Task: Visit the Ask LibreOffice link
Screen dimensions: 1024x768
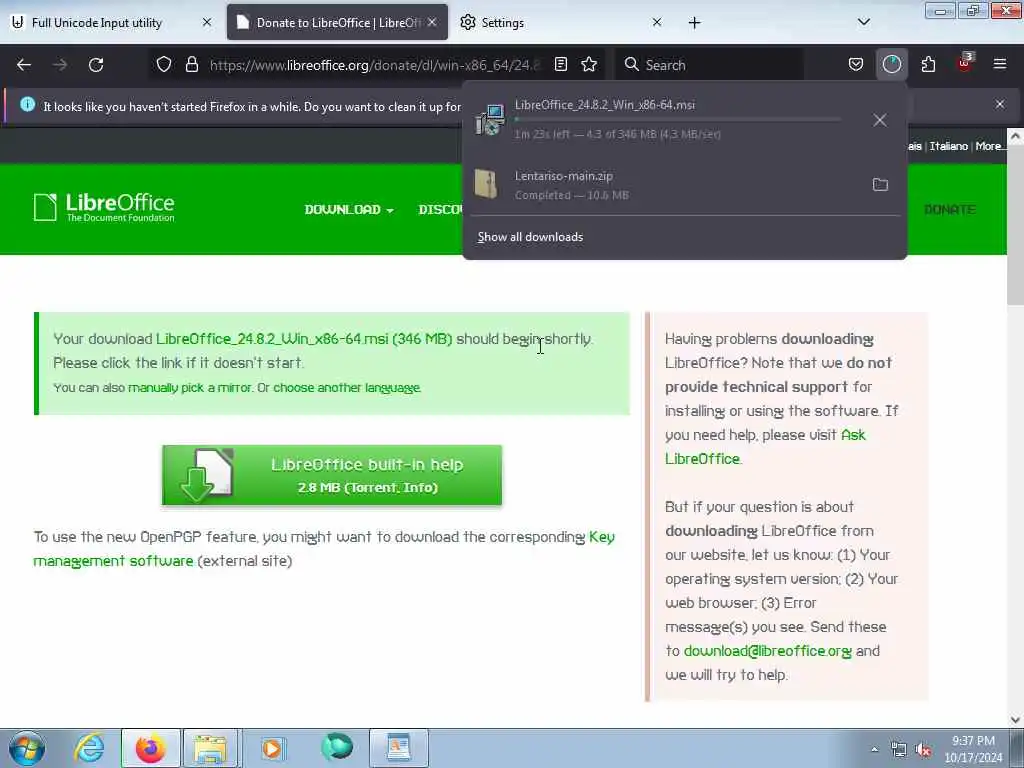Action: pos(765,447)
